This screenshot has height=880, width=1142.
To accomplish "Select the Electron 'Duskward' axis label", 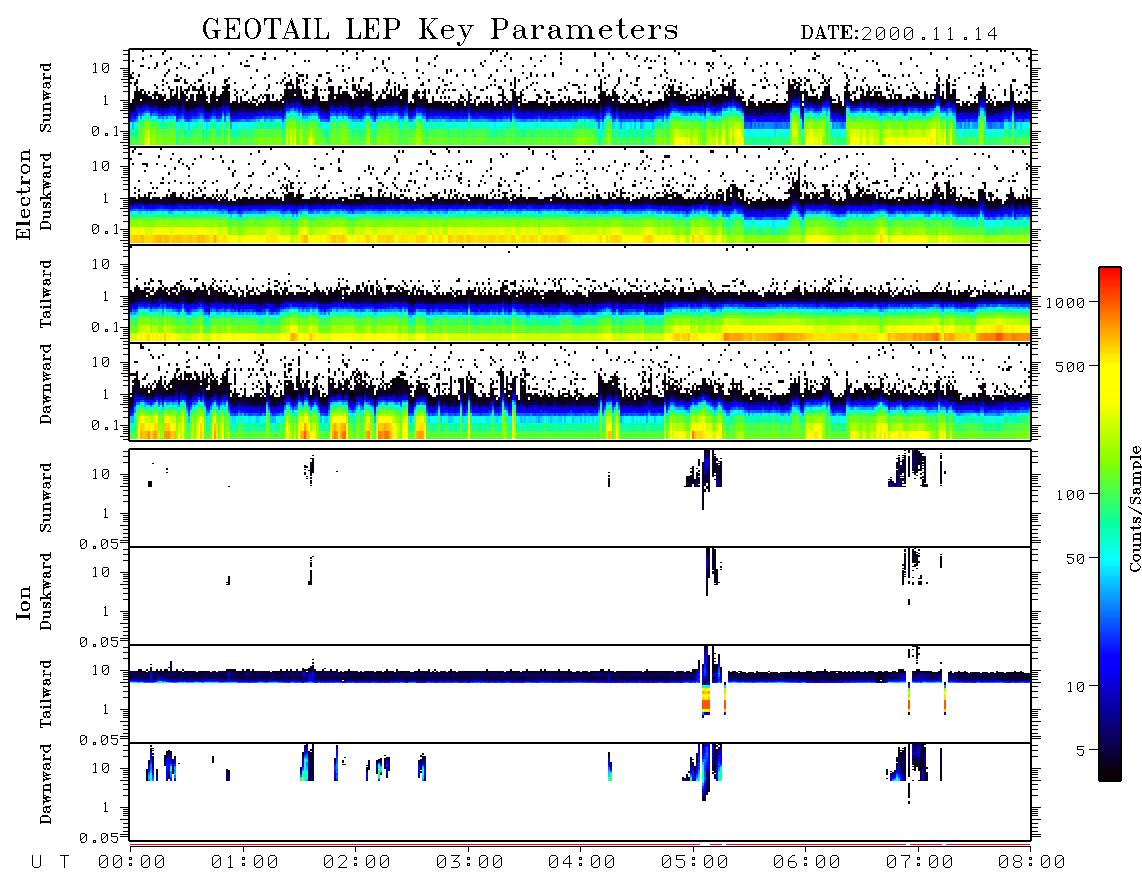I will [x=46, y=191].
